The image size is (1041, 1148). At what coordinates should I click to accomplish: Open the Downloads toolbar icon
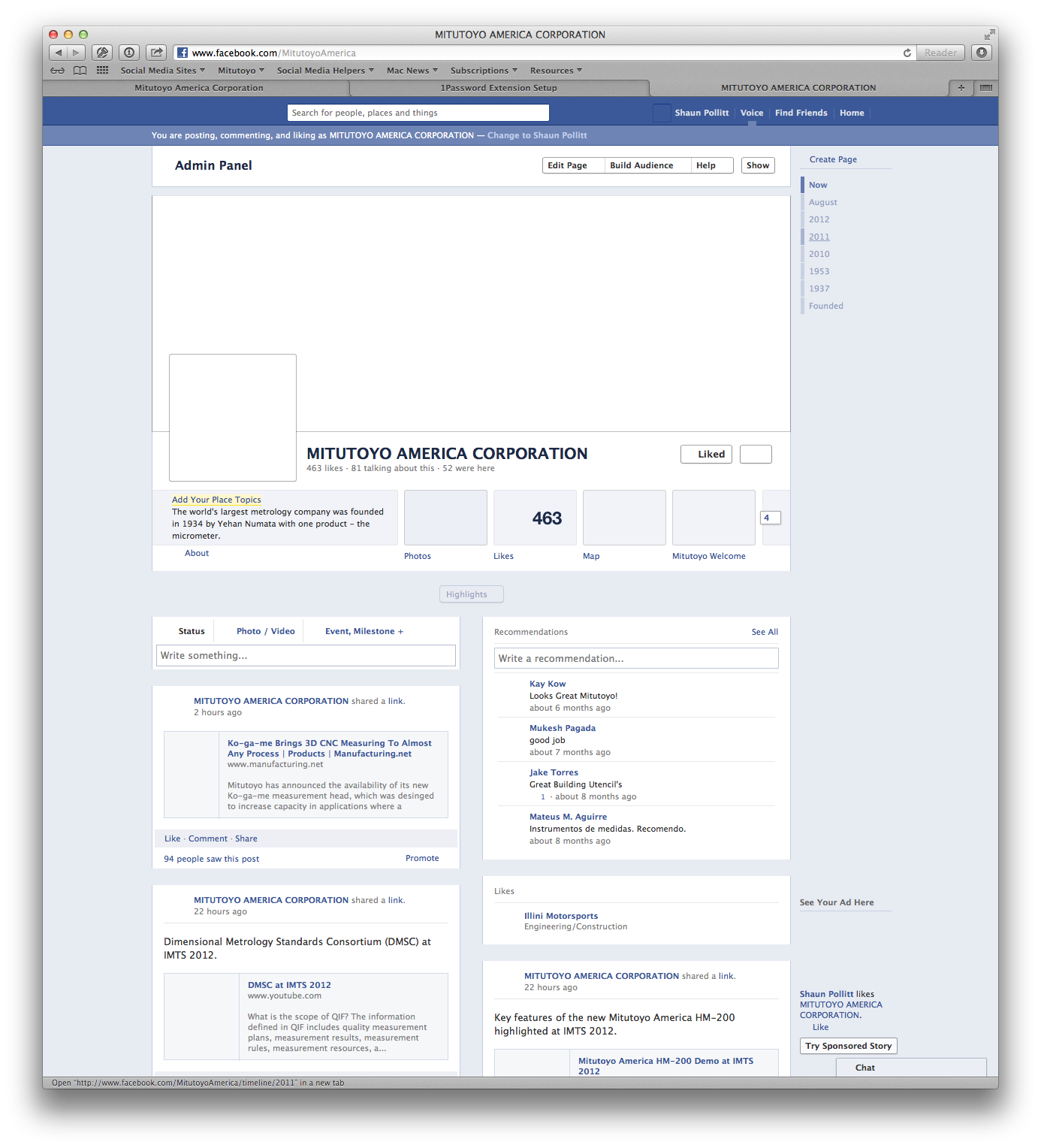(982, 53)
